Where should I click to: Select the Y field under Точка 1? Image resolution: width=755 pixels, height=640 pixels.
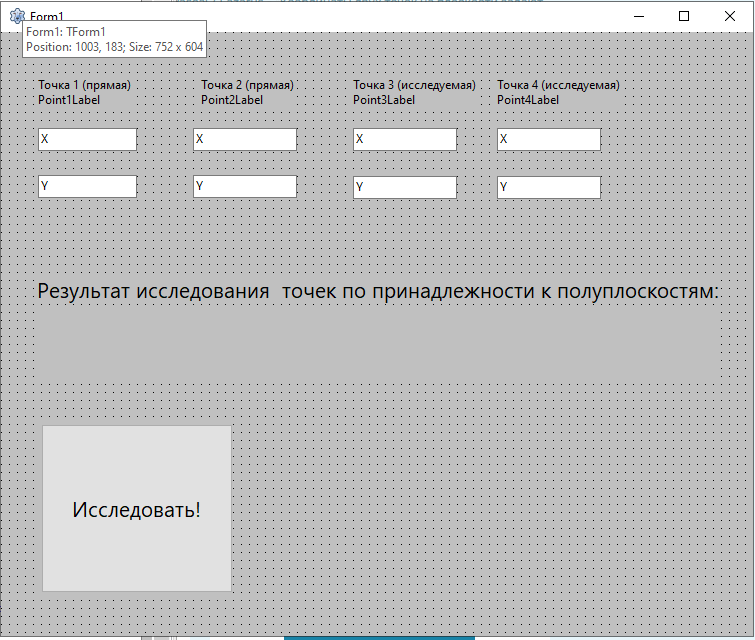(87, 186)
